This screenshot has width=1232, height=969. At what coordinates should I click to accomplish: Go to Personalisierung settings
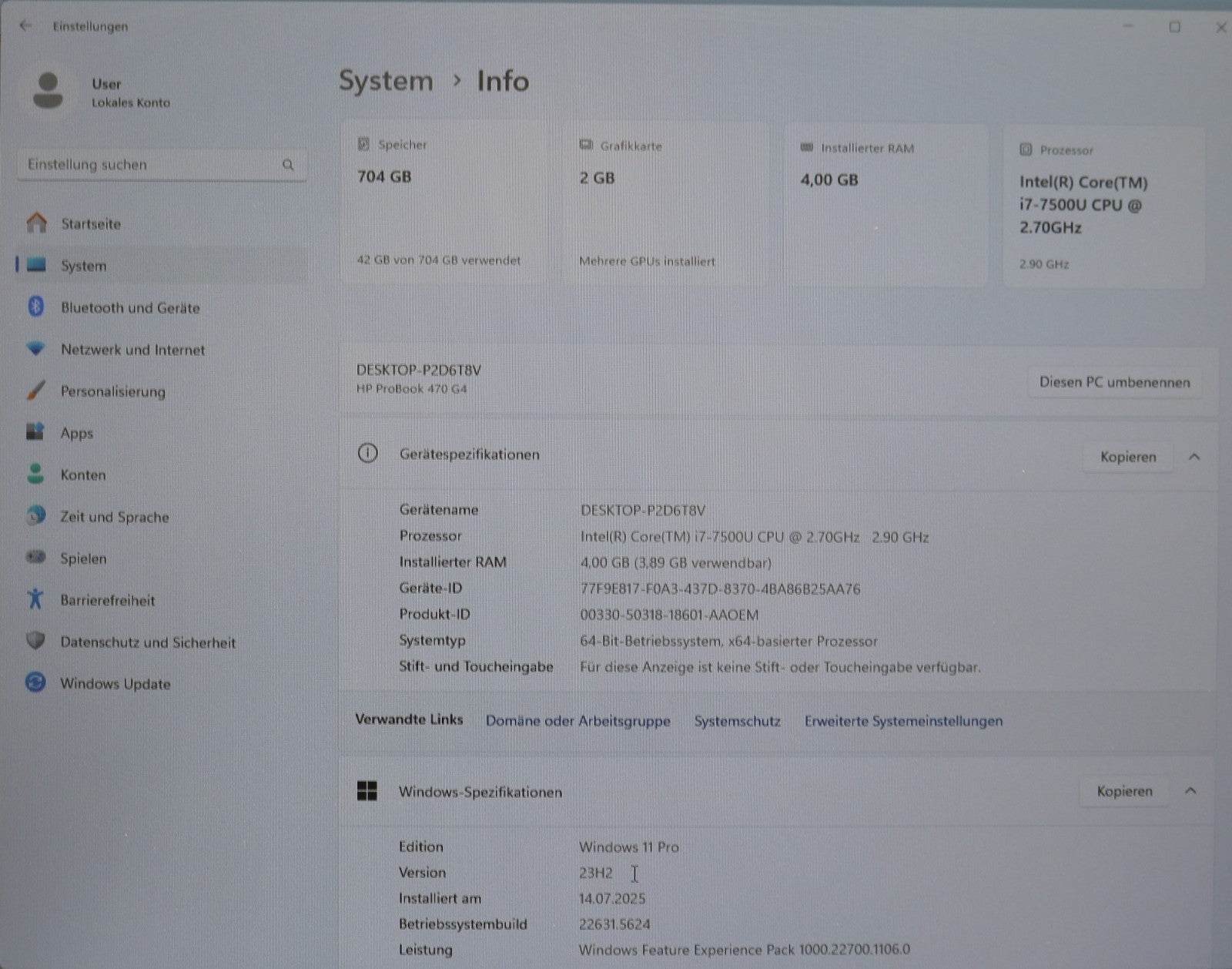(x=162, y=391)
